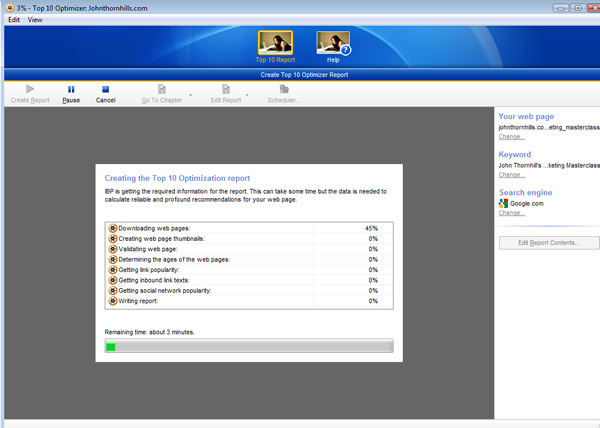Click the overall progress bar

coord(249,346)
